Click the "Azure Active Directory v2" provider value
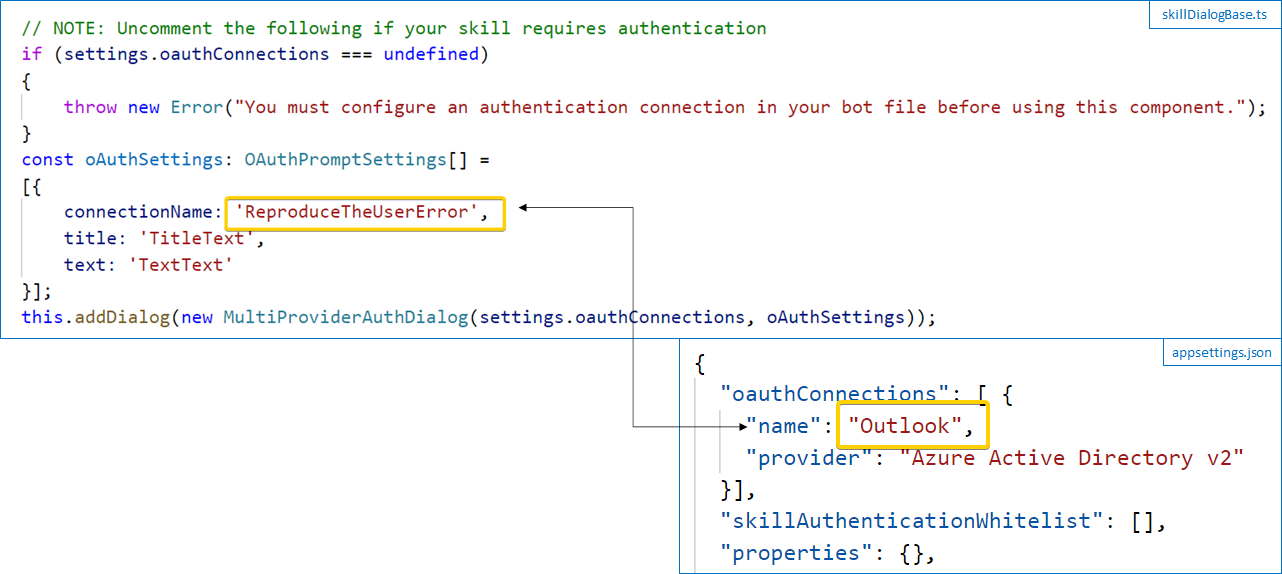The width and height of the screenshot is (1282, 574). click(x=1072, y=458)
